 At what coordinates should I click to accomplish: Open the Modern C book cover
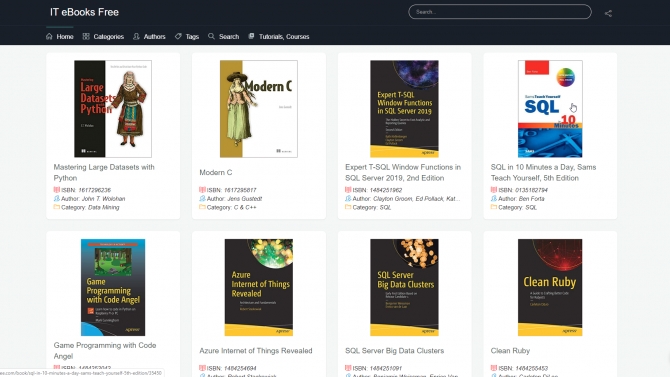tap(259, 109)
